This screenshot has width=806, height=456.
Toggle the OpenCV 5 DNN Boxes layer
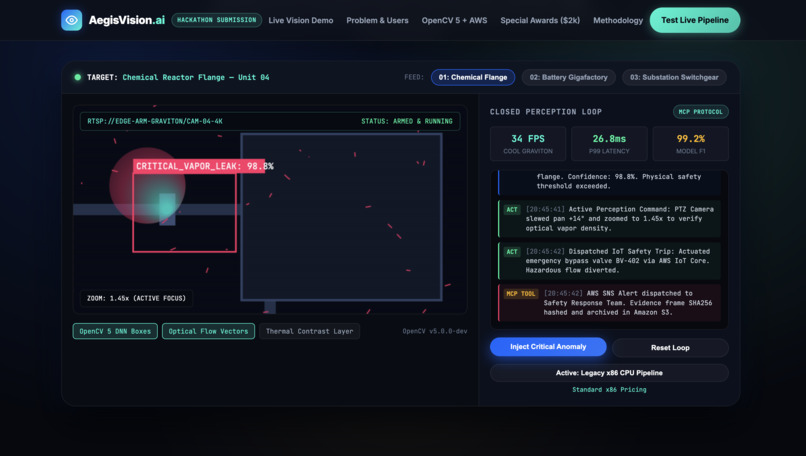point(115,331)
